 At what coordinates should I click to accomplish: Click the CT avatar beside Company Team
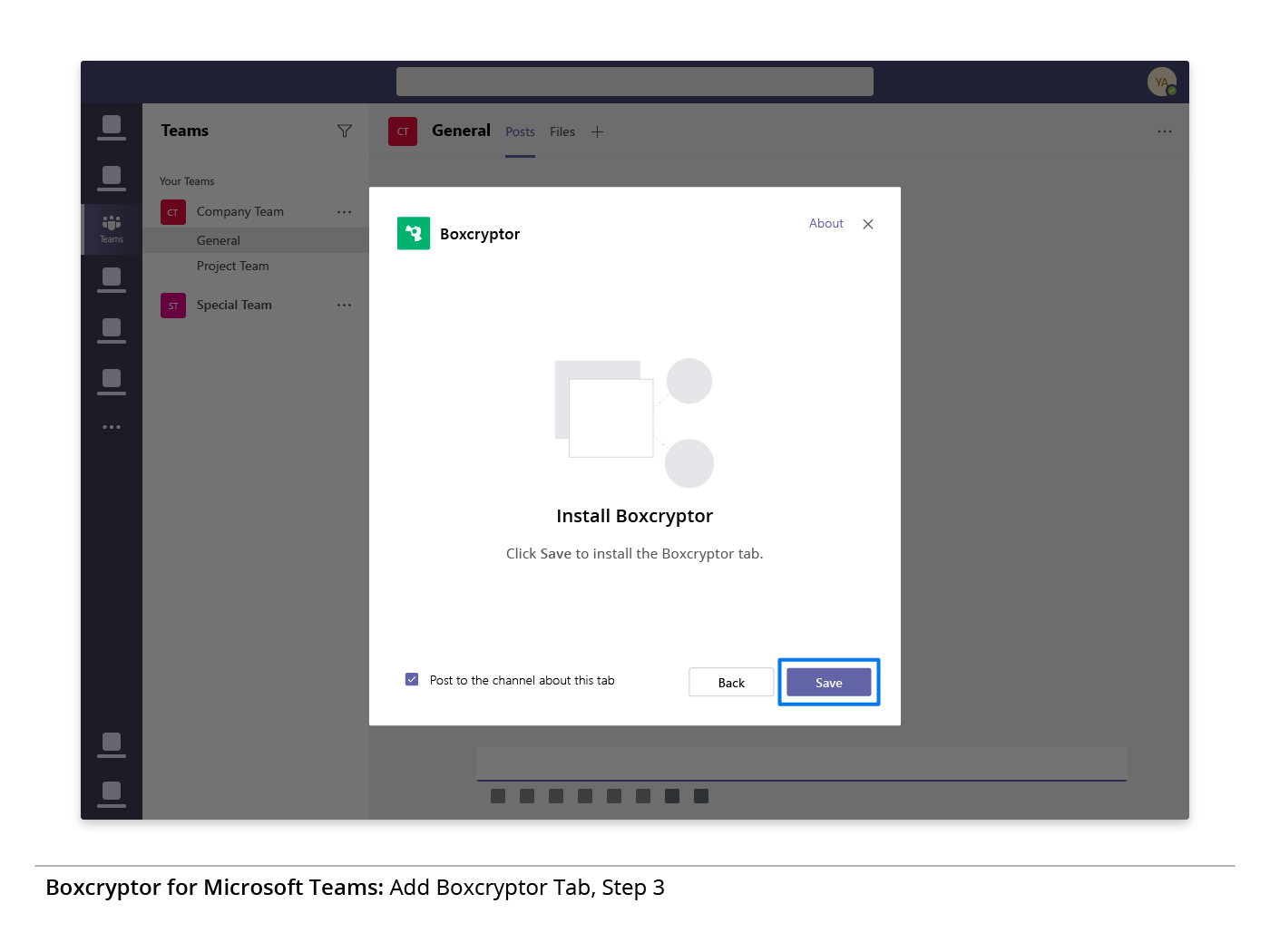[173, 212]
